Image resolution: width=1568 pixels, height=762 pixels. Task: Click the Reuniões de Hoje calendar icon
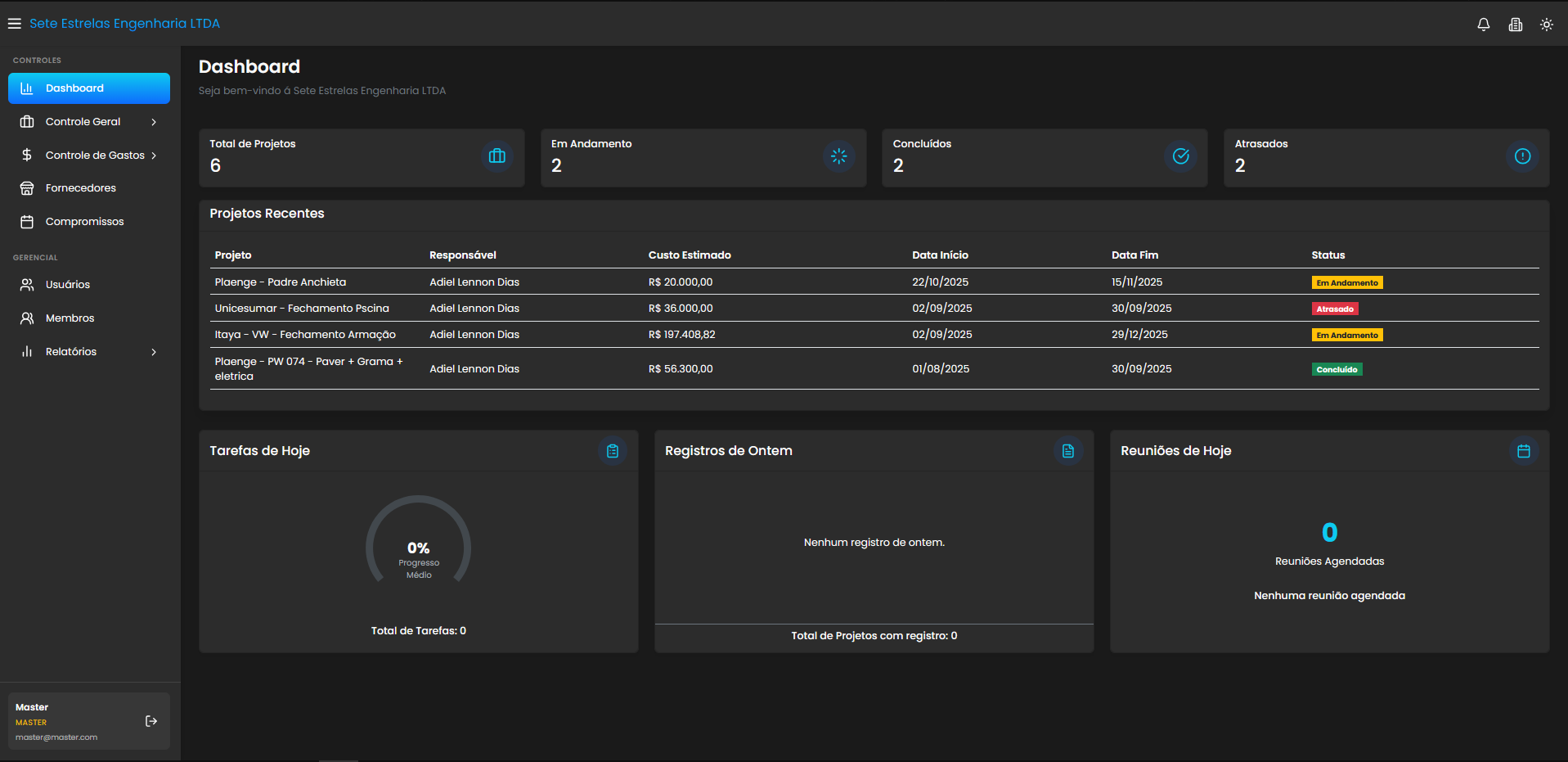click(x=1523, y=451)
